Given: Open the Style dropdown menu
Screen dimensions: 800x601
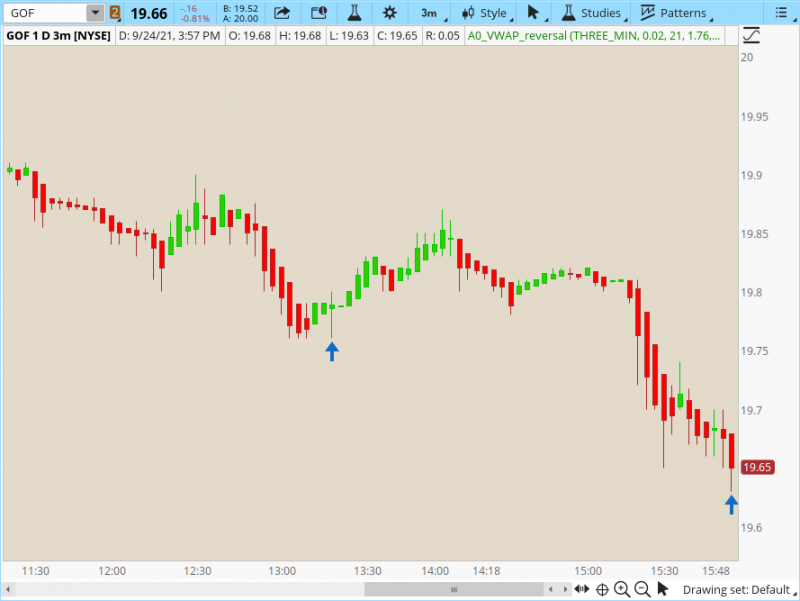Looking at the screenshot, I should [485, 13].
